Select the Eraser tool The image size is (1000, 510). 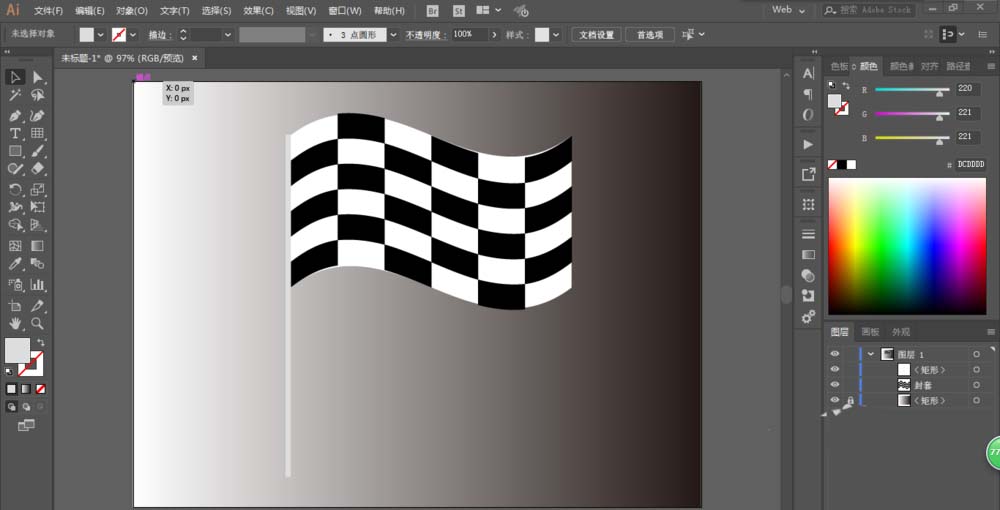(x=38, y=168)
